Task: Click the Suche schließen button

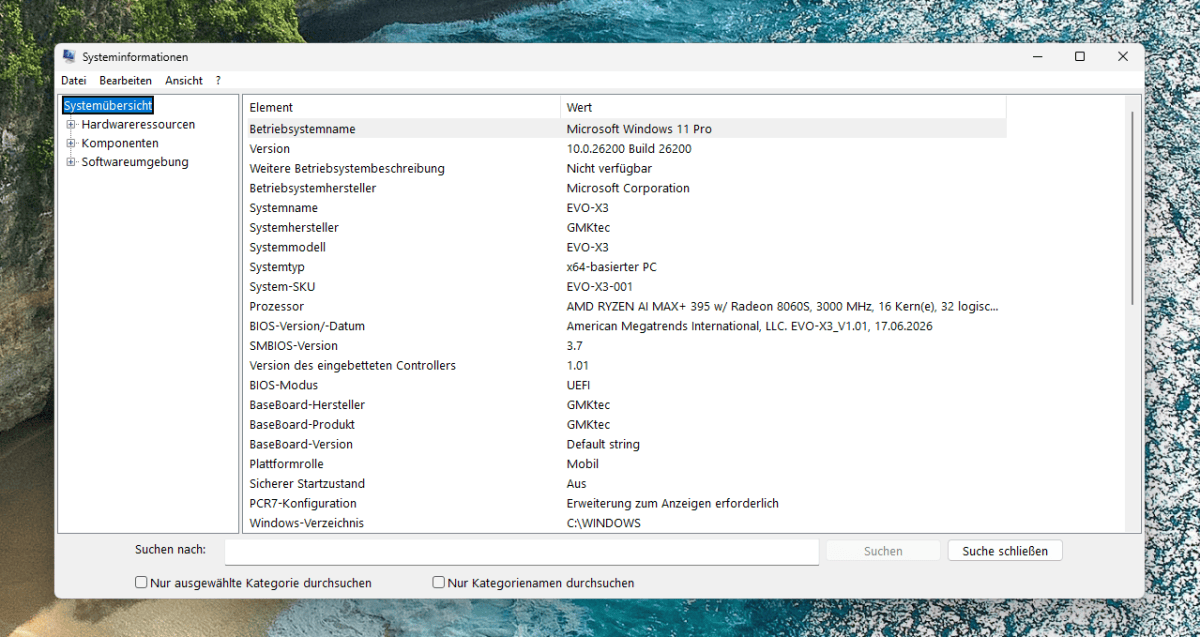Action: pos(1005,551)
